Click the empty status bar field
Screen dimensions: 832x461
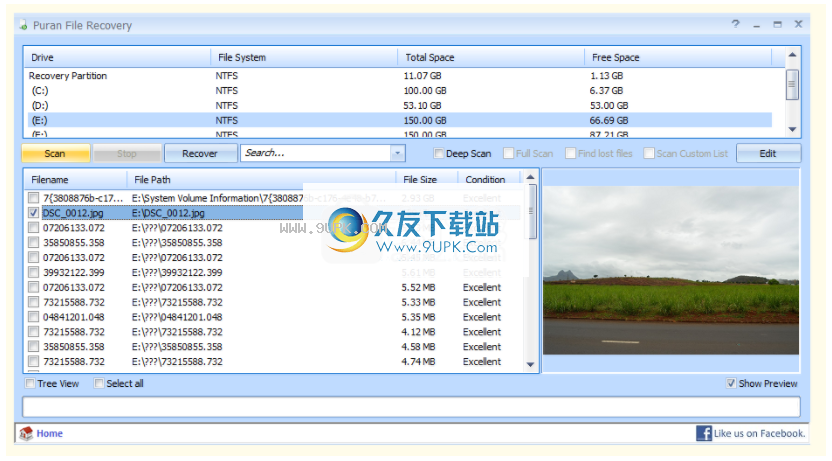point(411,407)
